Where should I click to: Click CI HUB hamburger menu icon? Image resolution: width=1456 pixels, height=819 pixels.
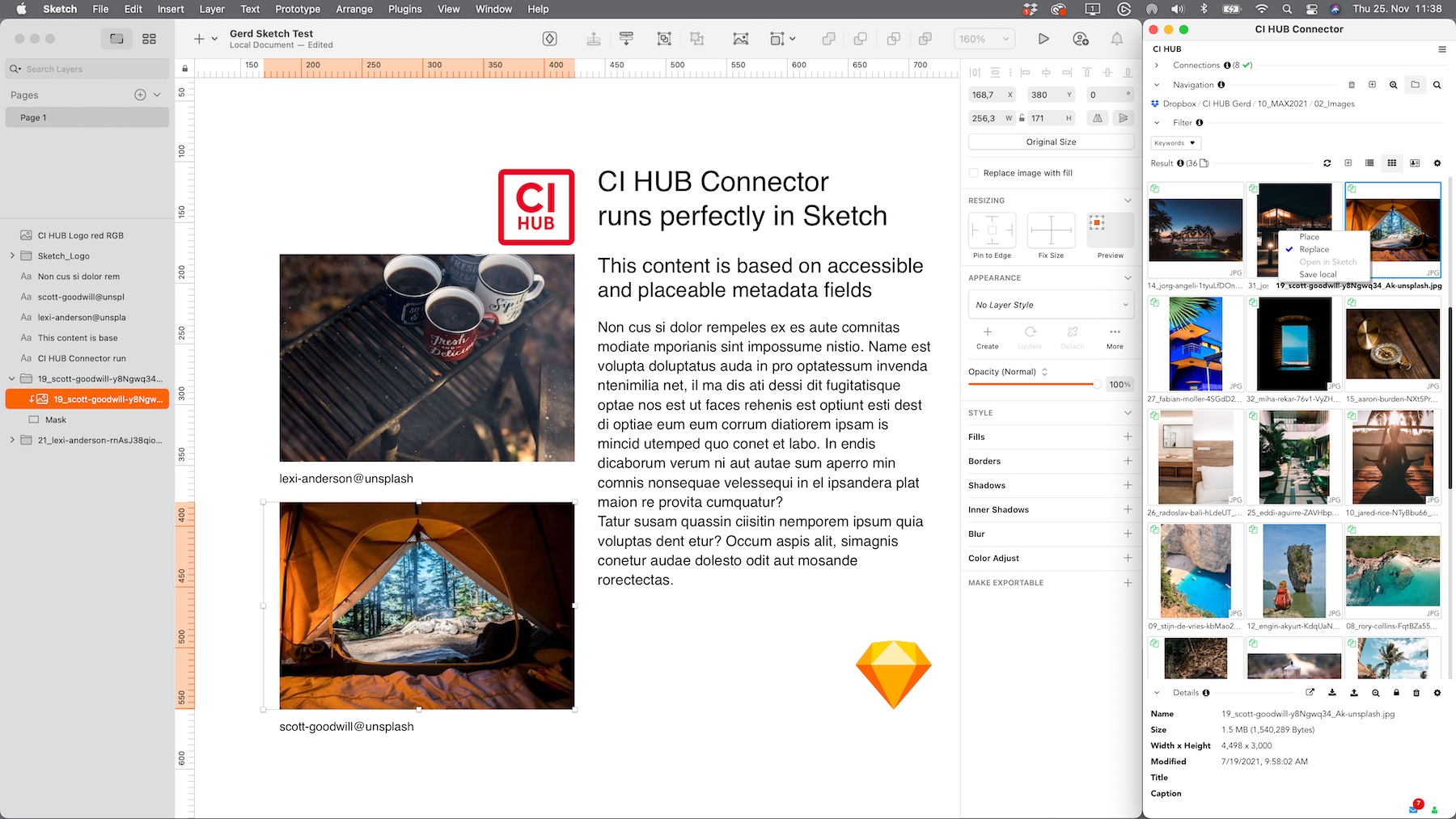click(1441, 49)
